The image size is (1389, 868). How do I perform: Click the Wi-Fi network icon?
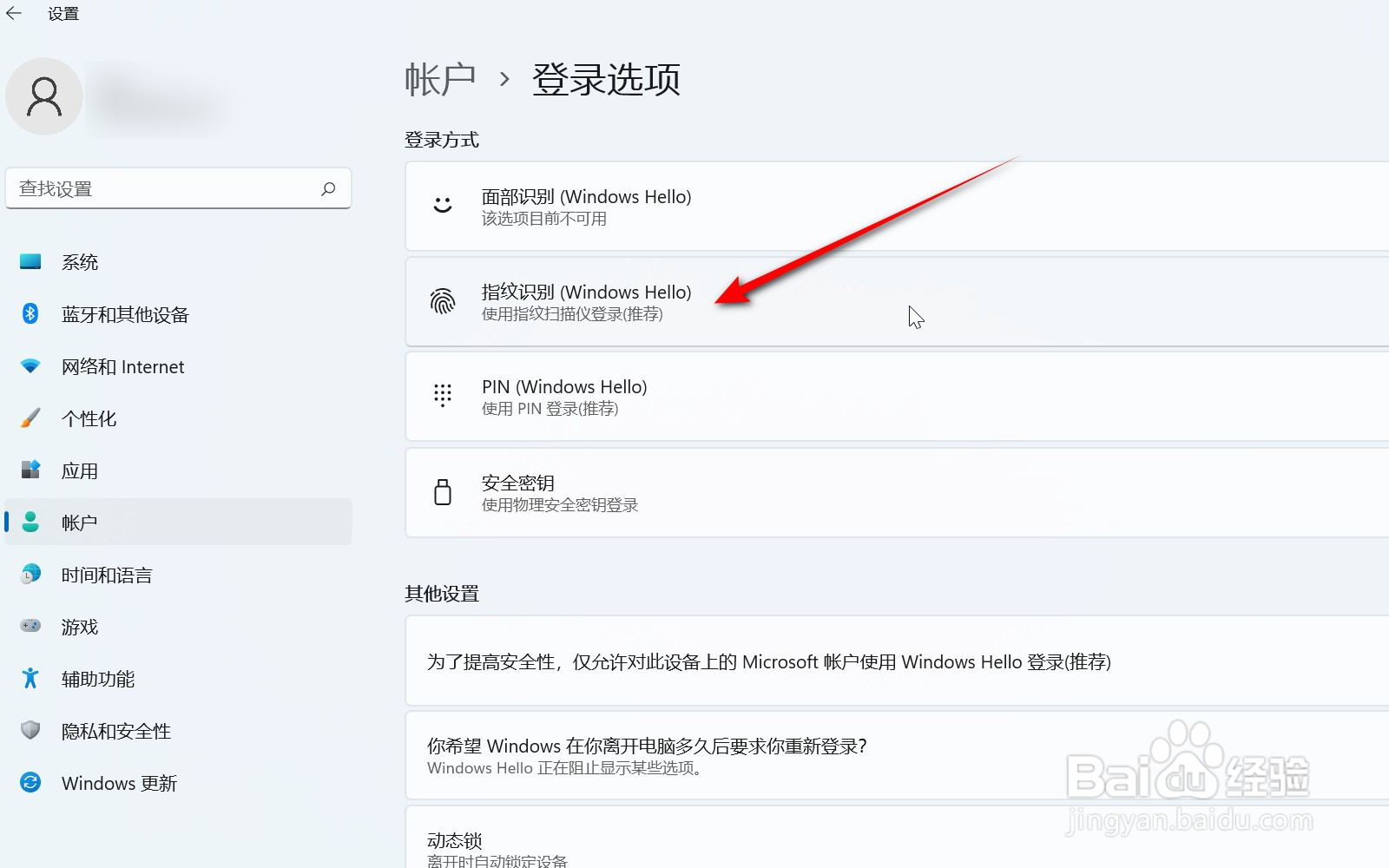(x=30, y=365)
